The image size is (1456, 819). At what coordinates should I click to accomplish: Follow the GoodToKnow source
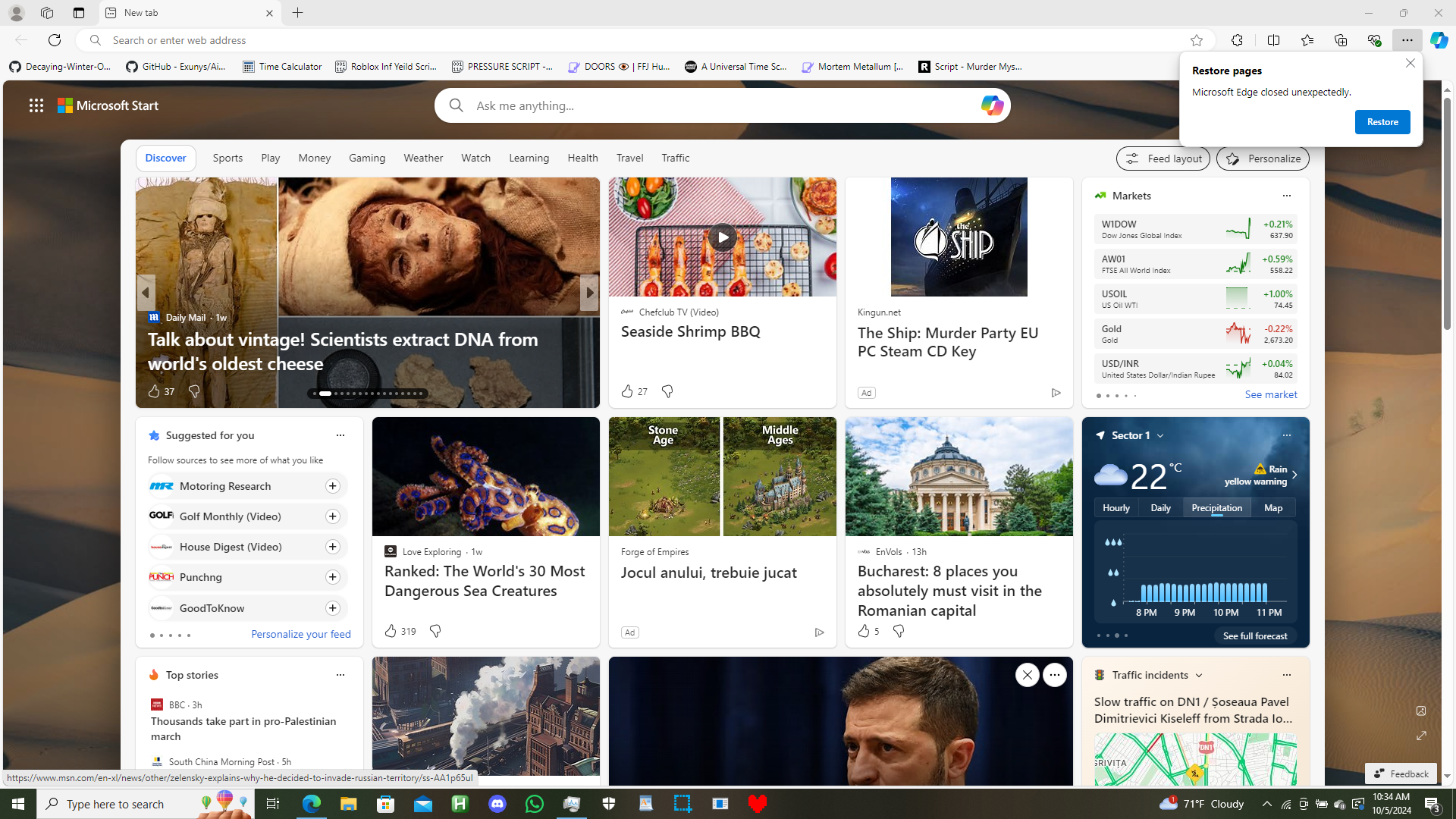click(332, 608)
